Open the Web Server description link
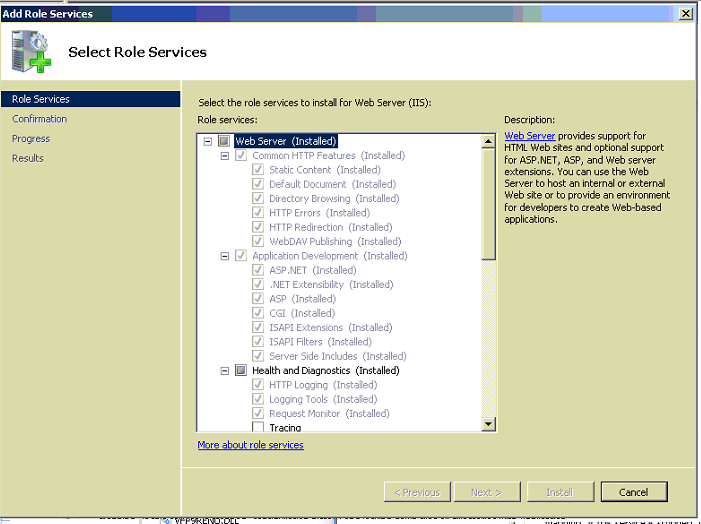The width and height of the screenshot is (701, 524). click(x=530, y=136)
